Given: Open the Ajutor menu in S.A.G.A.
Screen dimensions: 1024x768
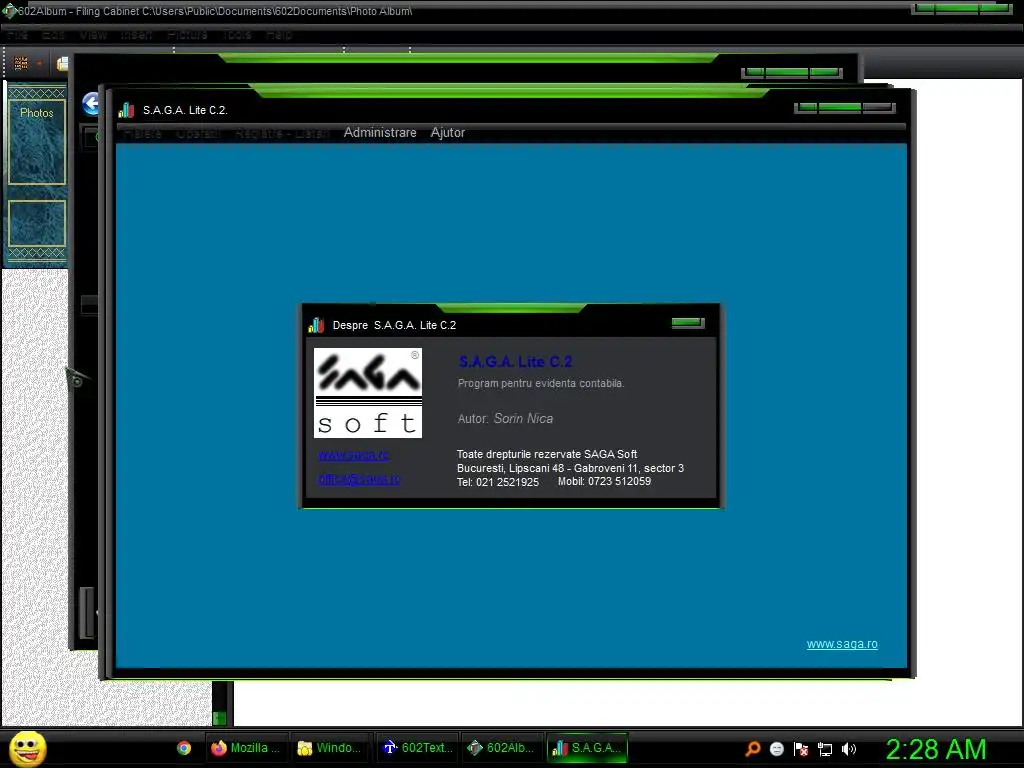Looking at the screenshot, I should tap(448, 133).
